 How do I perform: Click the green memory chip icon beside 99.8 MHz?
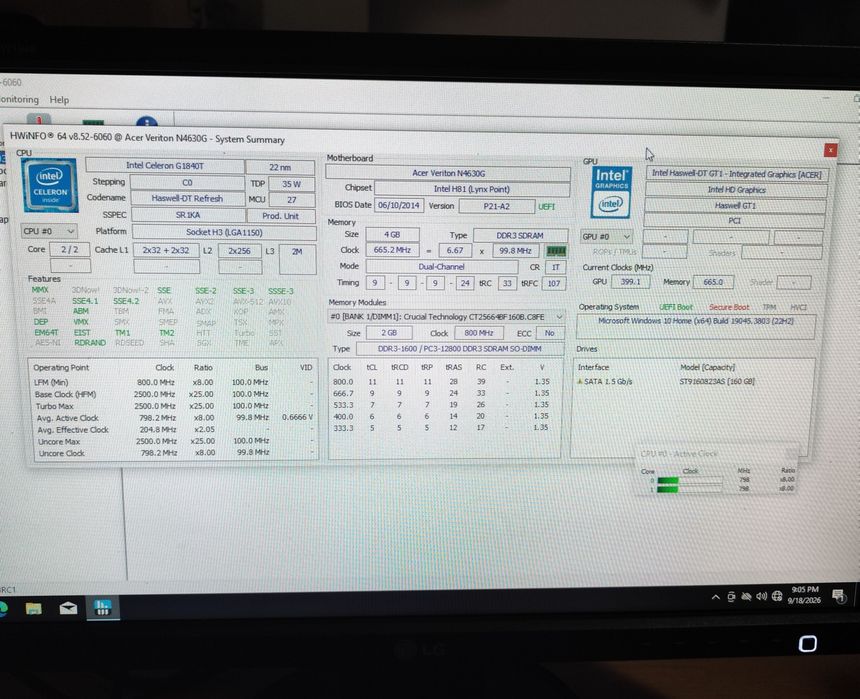pos(556,251)
